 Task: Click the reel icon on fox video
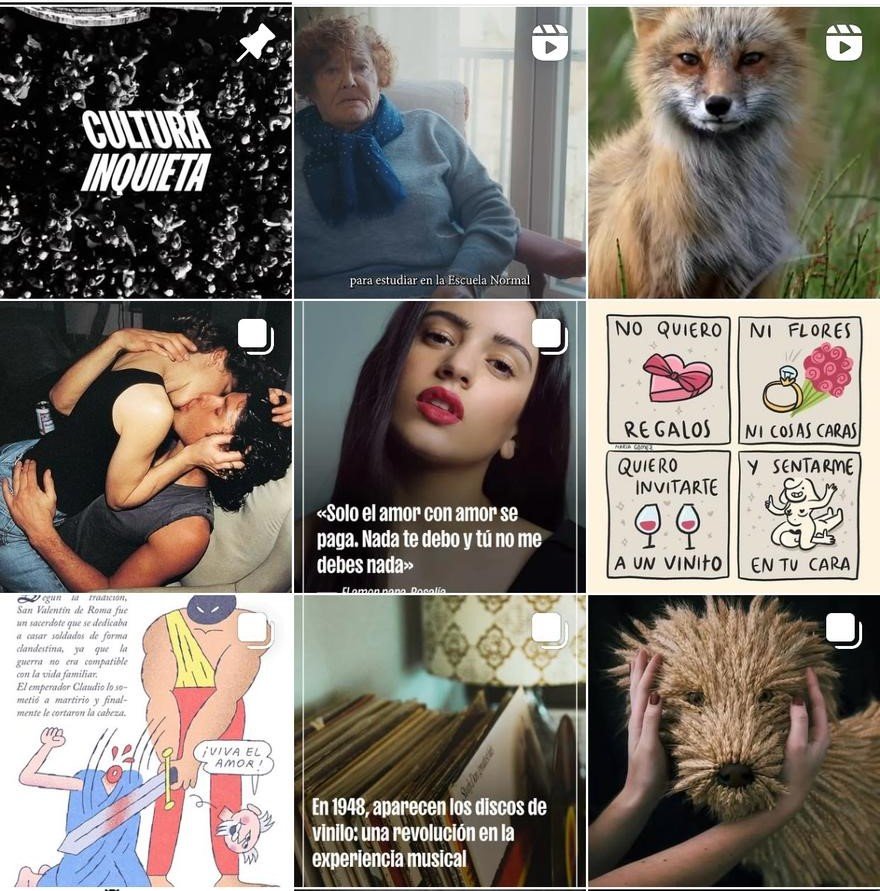coord(843,43)
